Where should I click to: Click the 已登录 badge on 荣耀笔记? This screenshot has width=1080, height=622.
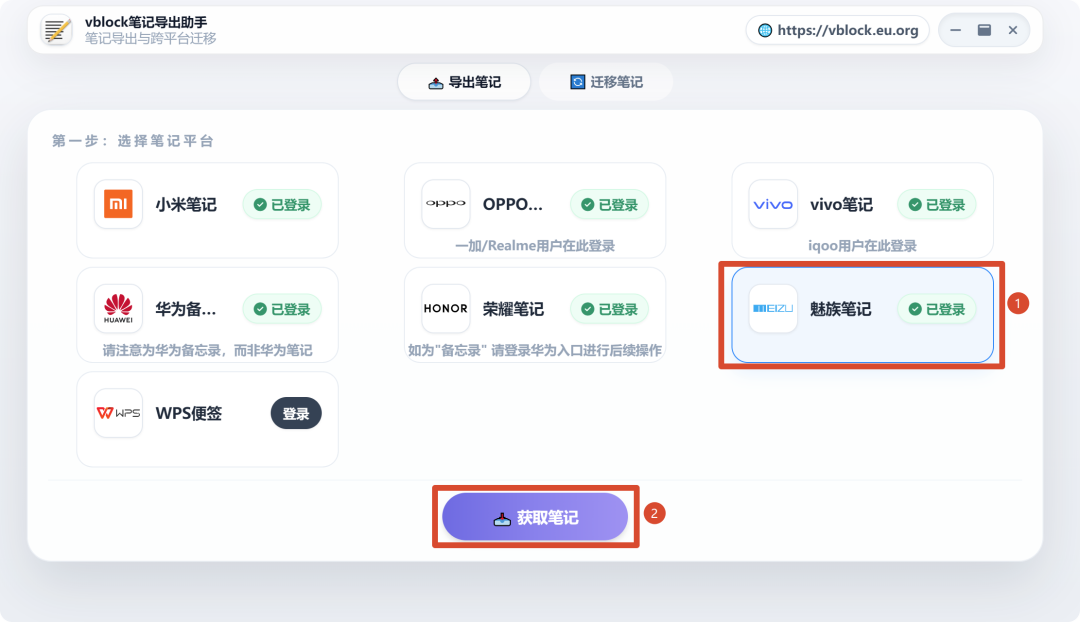coord(610,309)
